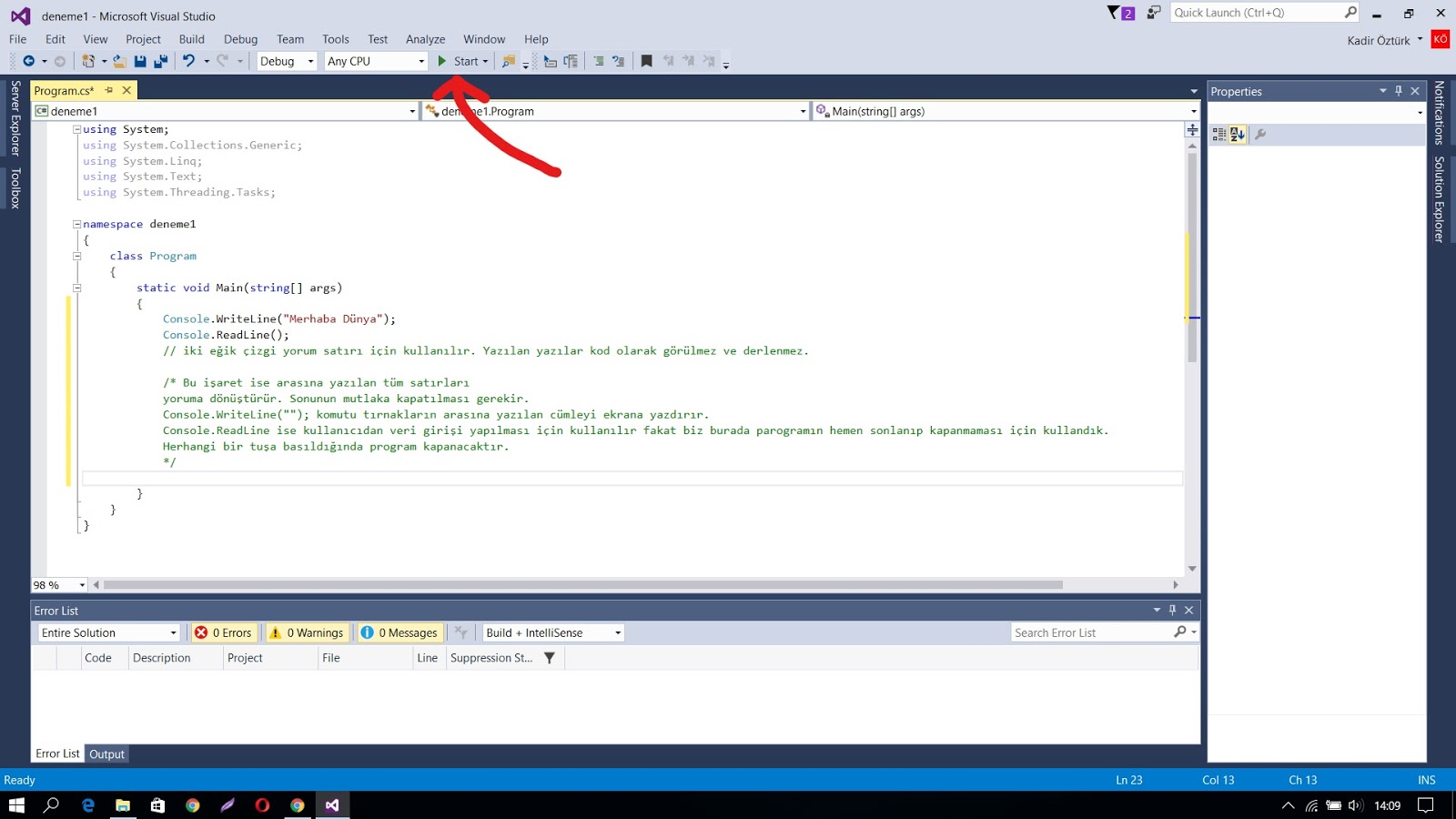Collapse the class Program block

click(77, 256)
